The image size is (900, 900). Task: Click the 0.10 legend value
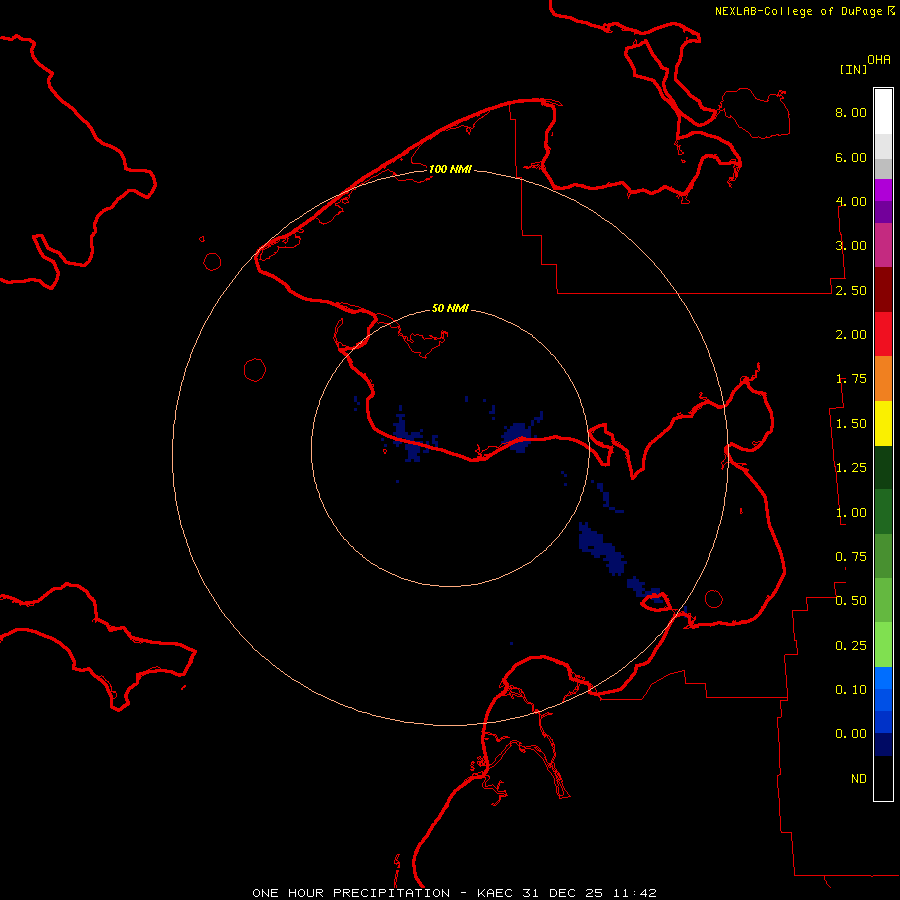(851, 690)
